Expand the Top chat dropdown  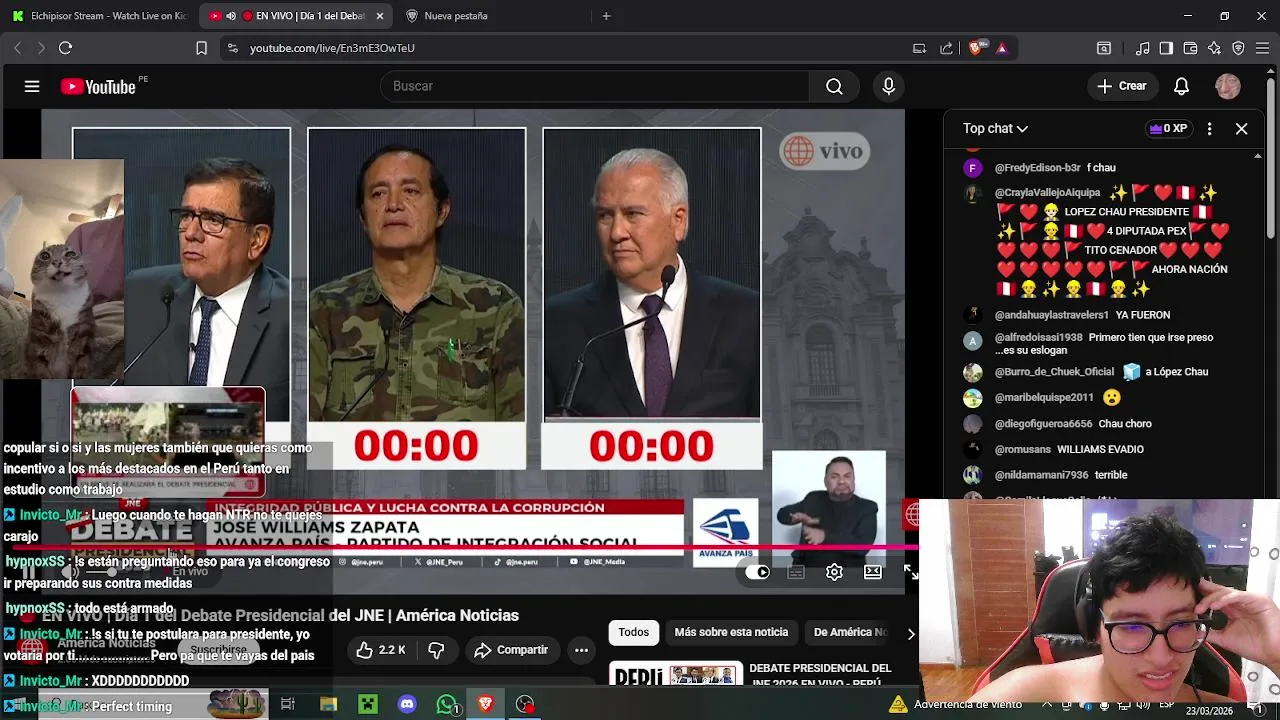995,129
